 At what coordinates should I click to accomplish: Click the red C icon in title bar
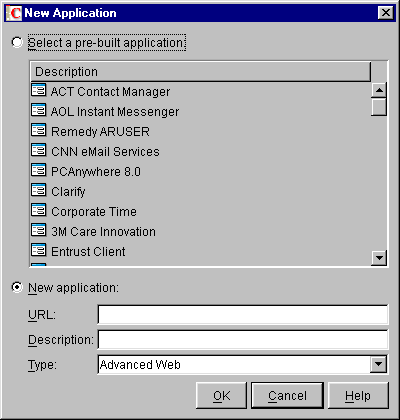point(14,13)
